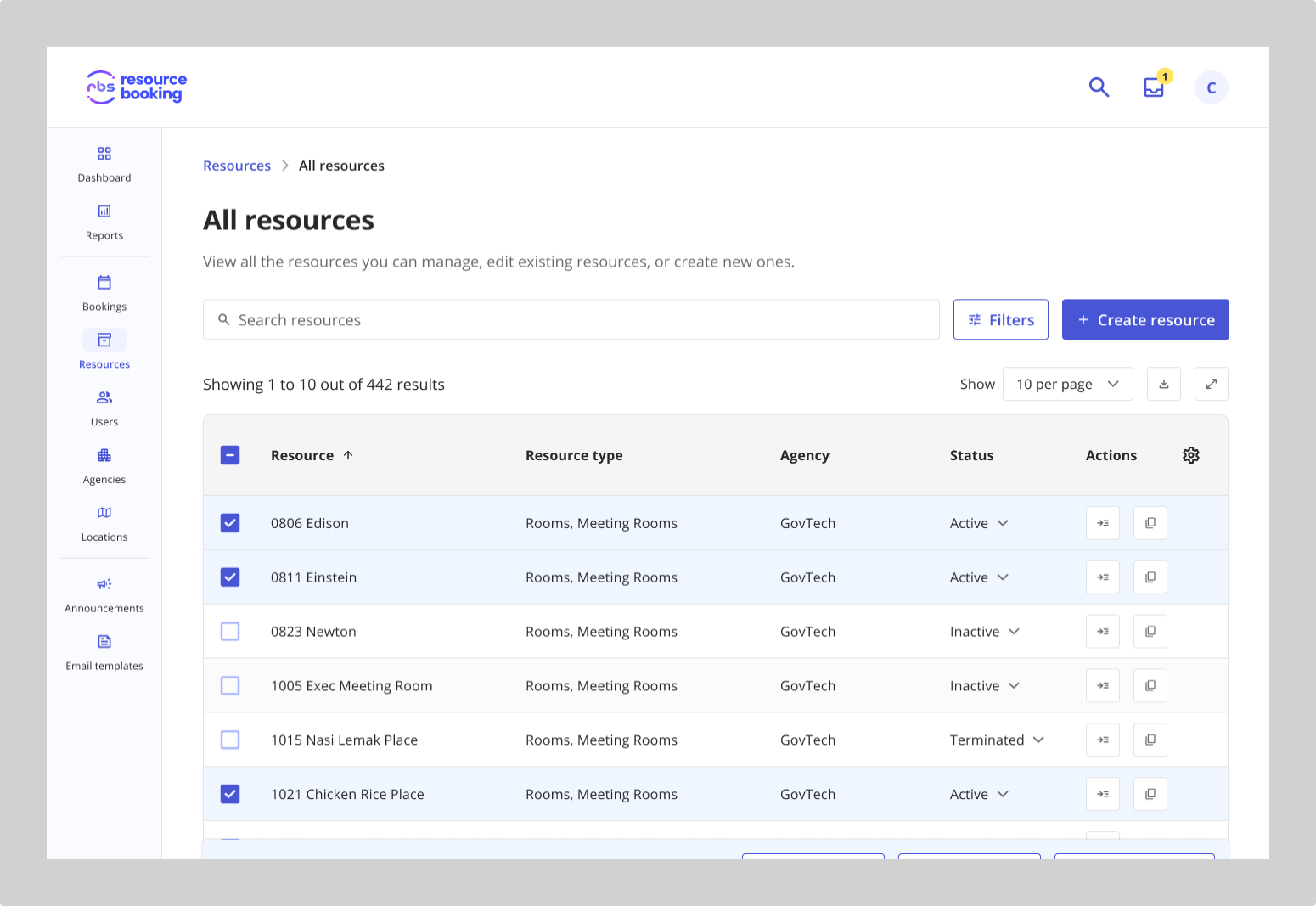Screen dimensions: 1316x906
Task: Open the 10 per page dropdown
Action: click(1067, 384)
